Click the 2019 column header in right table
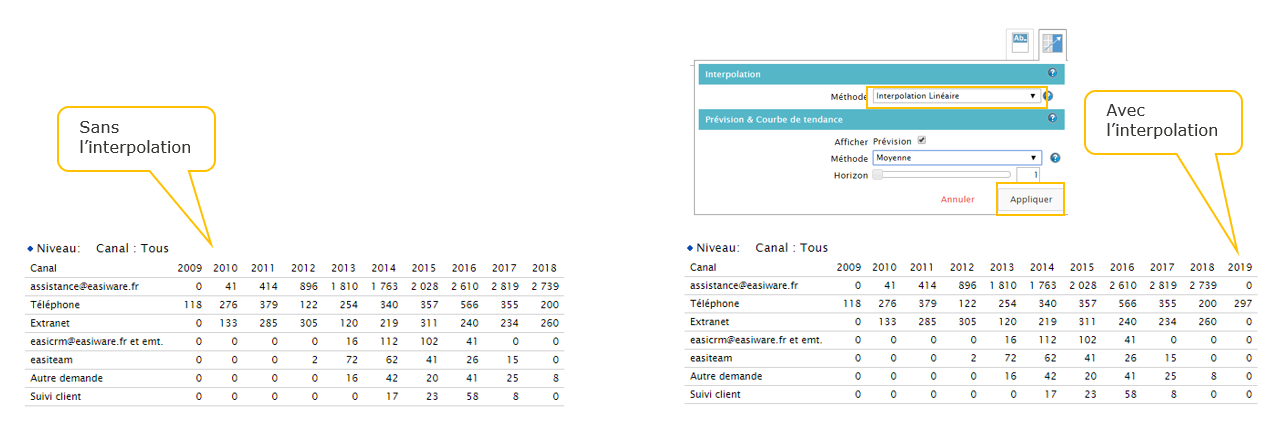1264x421 pixels. [1240, 268]
